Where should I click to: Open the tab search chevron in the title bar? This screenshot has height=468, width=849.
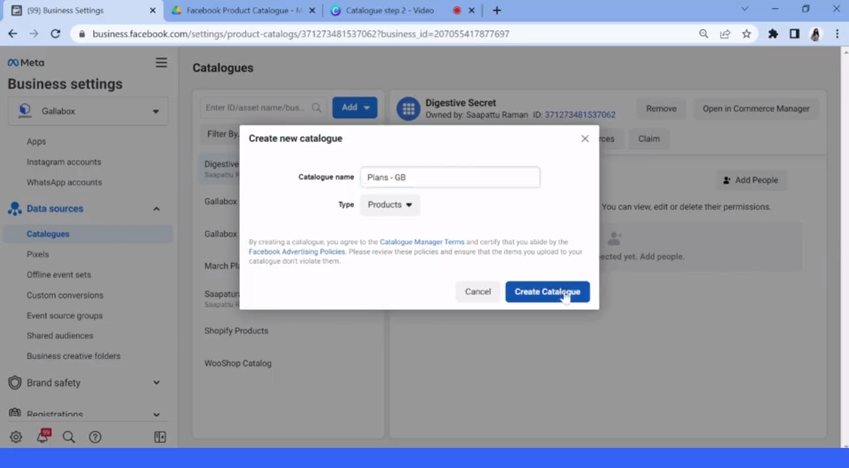click(744, 9)
